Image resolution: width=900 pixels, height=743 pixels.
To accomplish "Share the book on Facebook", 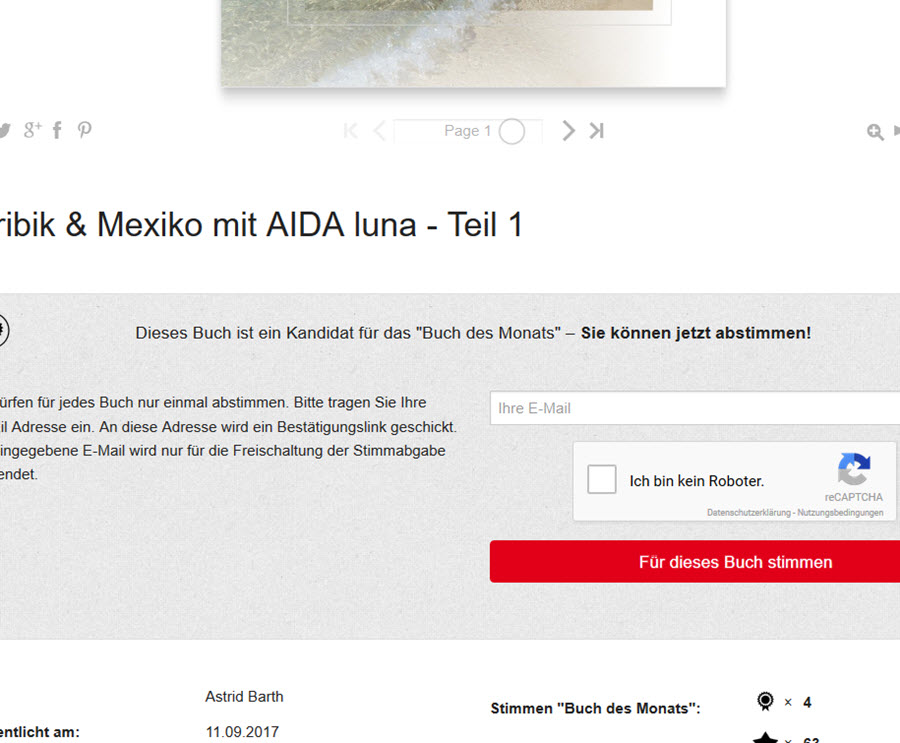I will pos(57,130).
